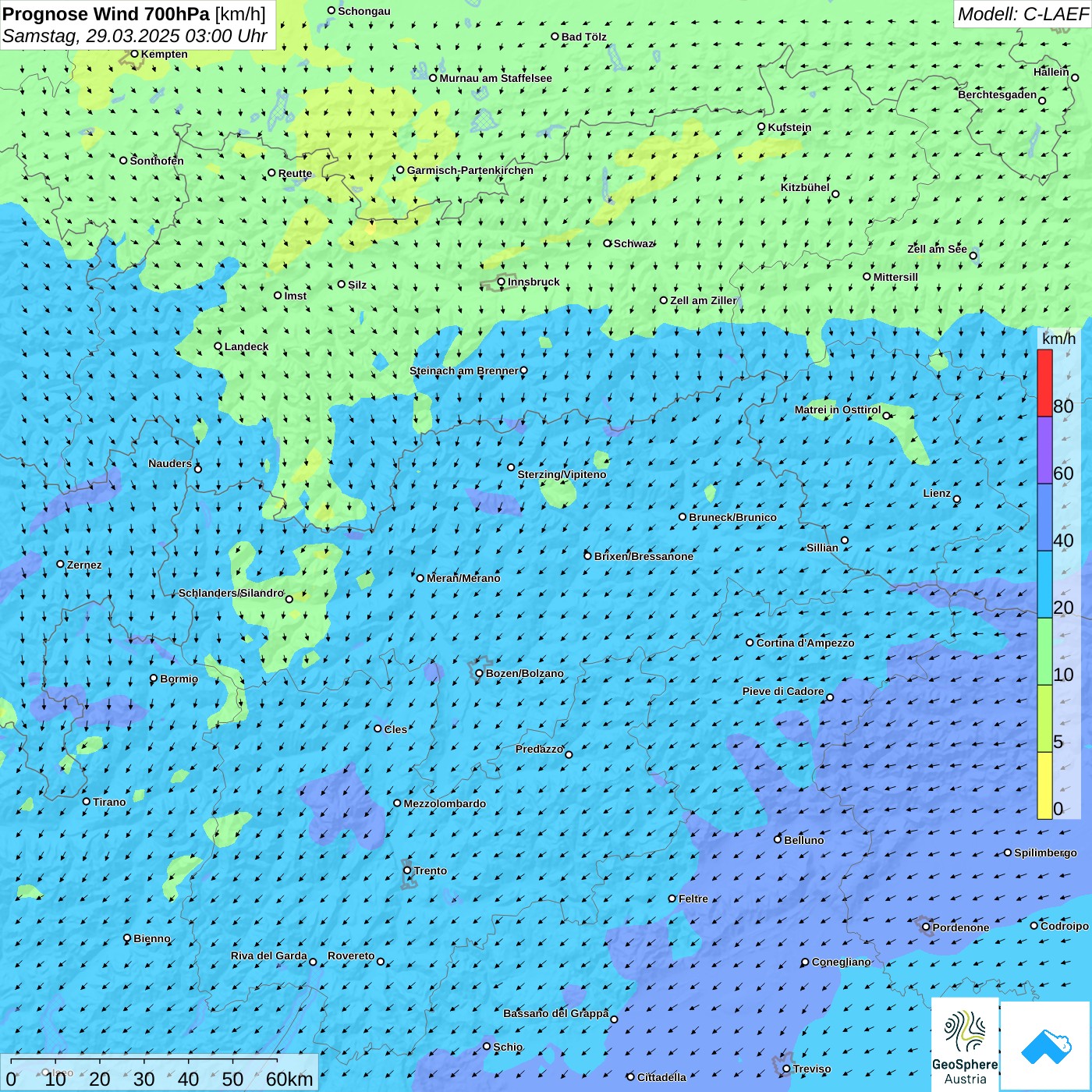Pick the yellow swatch at the legend bottom
The height and width of the screenshot is (1092, 1092).
click(1044, 785)
